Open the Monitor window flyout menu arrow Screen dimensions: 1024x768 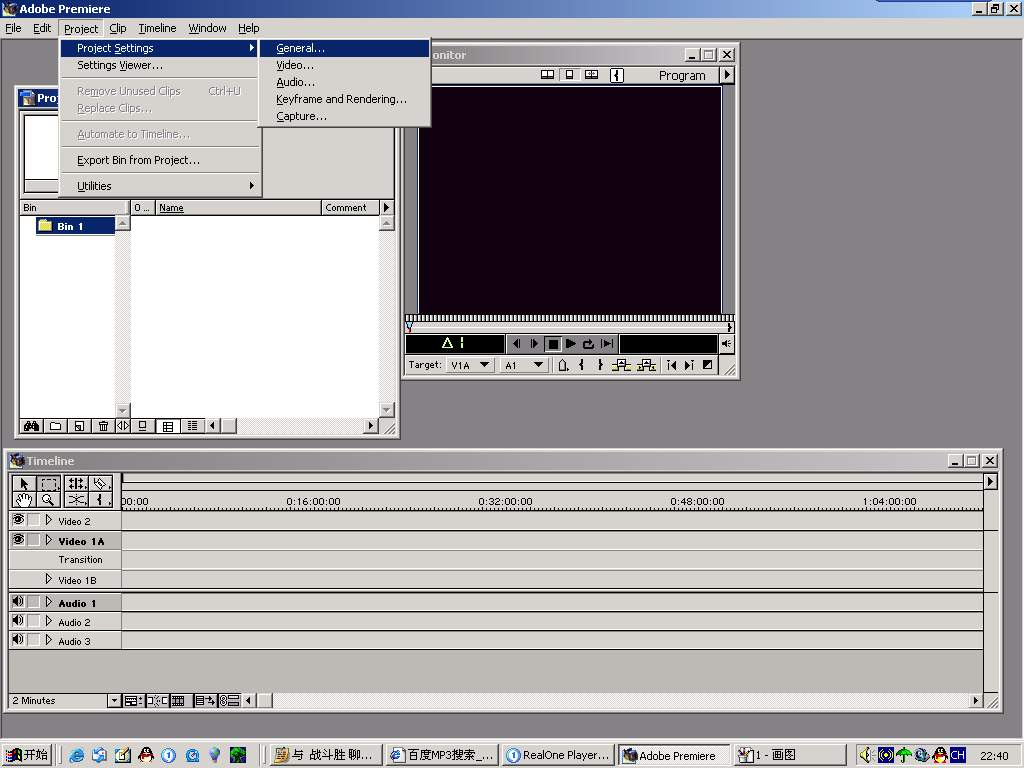pos(727,75)
